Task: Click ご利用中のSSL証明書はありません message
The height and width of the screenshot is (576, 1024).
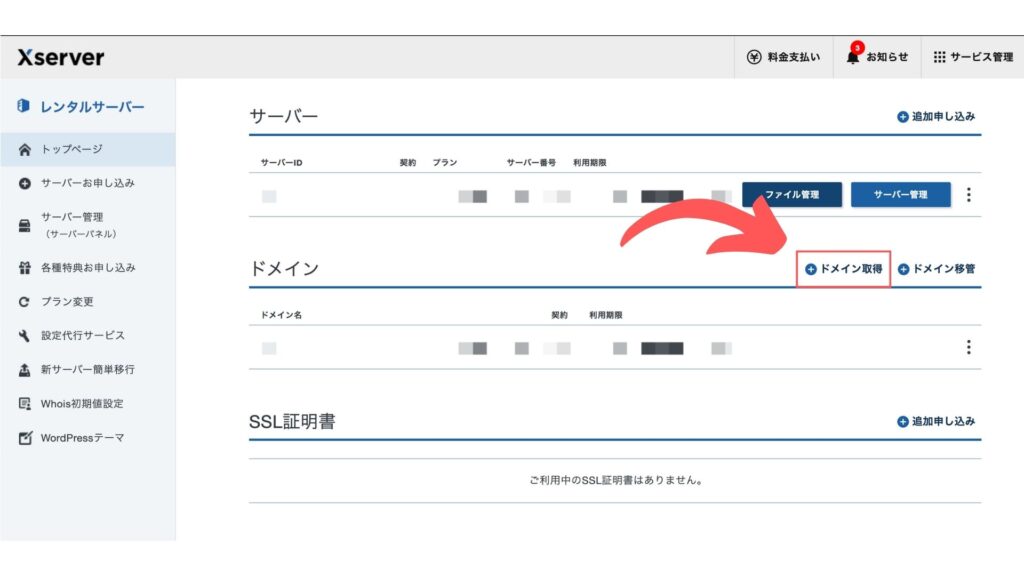Action: 616,481
